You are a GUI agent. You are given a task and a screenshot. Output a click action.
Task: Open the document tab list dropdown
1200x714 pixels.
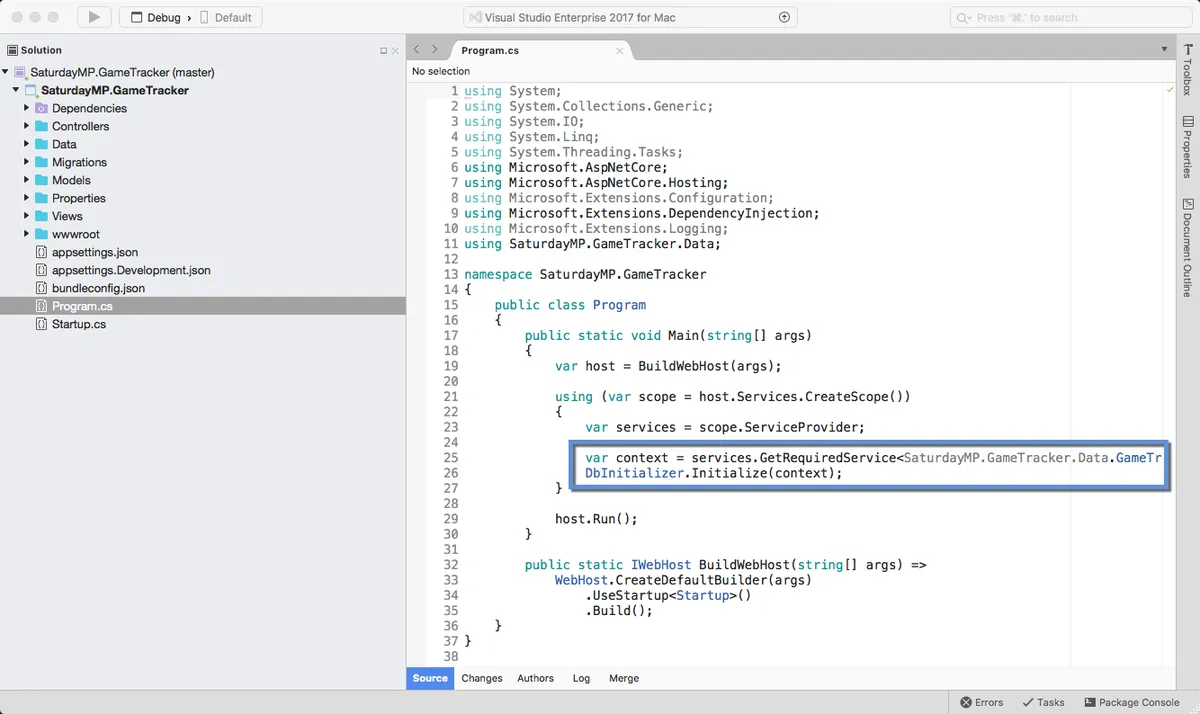pos(1164,49)
